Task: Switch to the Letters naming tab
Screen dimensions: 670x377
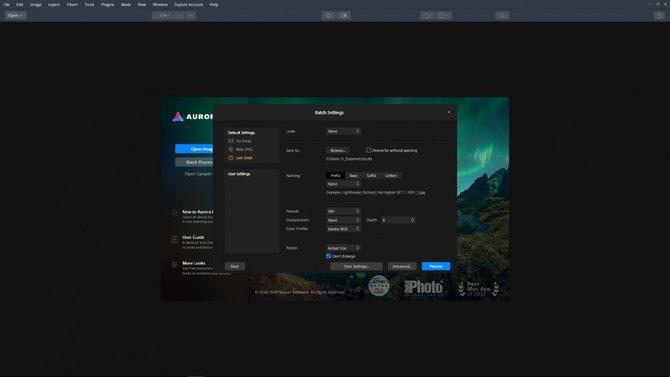Action: point(391,175)
